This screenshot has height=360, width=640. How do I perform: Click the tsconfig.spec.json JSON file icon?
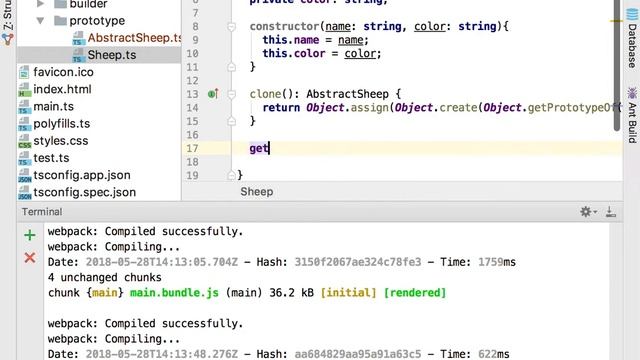pyautogui.click(x=24, y=192)
